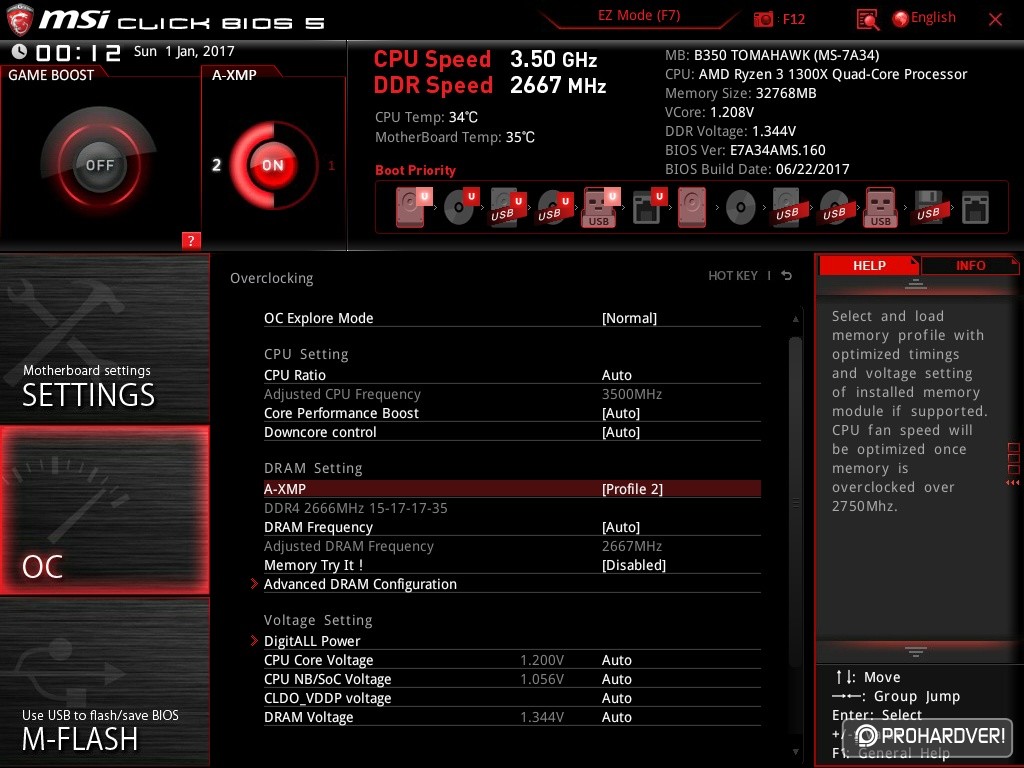Select the CPU Core Voltage Auto field
The height and width of the screenshot is (768, 1024).
[x=616, y=660]
